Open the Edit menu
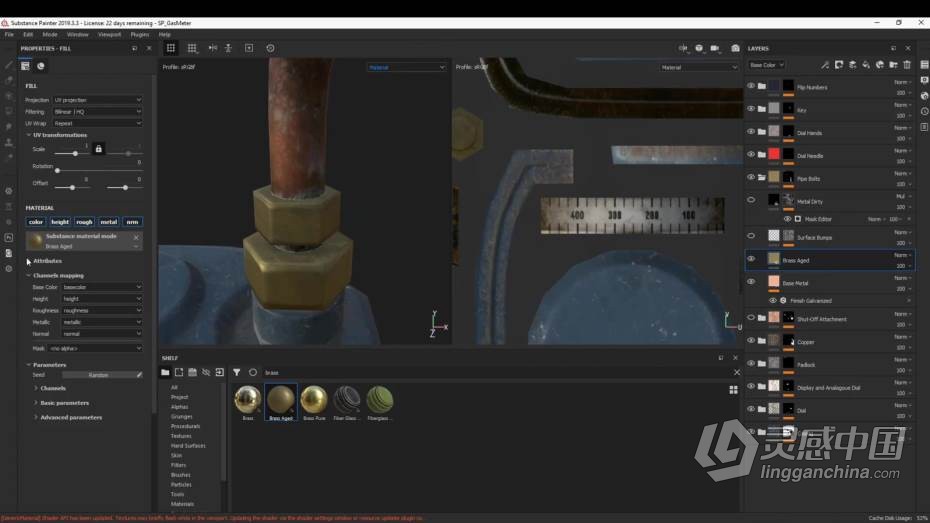 tap(28, 34)
